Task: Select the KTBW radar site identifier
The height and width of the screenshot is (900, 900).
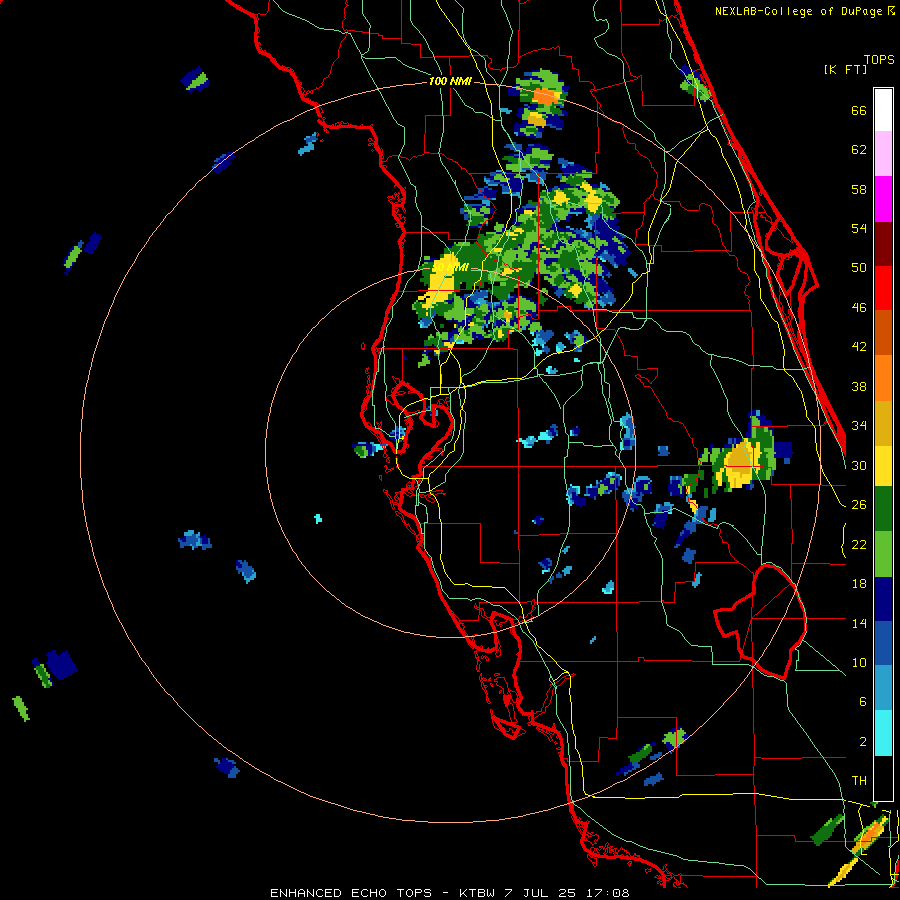Action: click(476, 893)
